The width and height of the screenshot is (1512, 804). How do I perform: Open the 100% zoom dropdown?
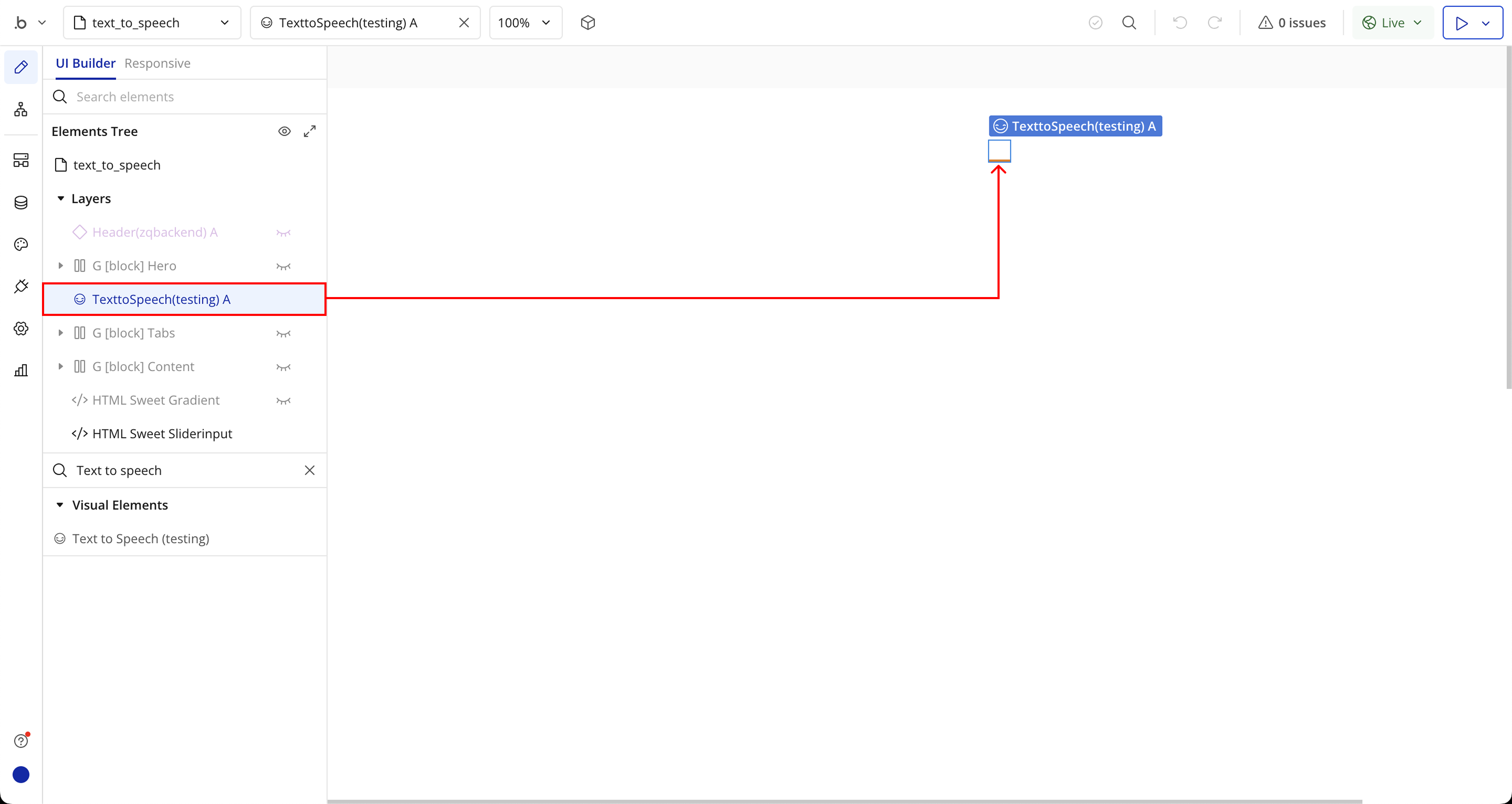point(525,23)
